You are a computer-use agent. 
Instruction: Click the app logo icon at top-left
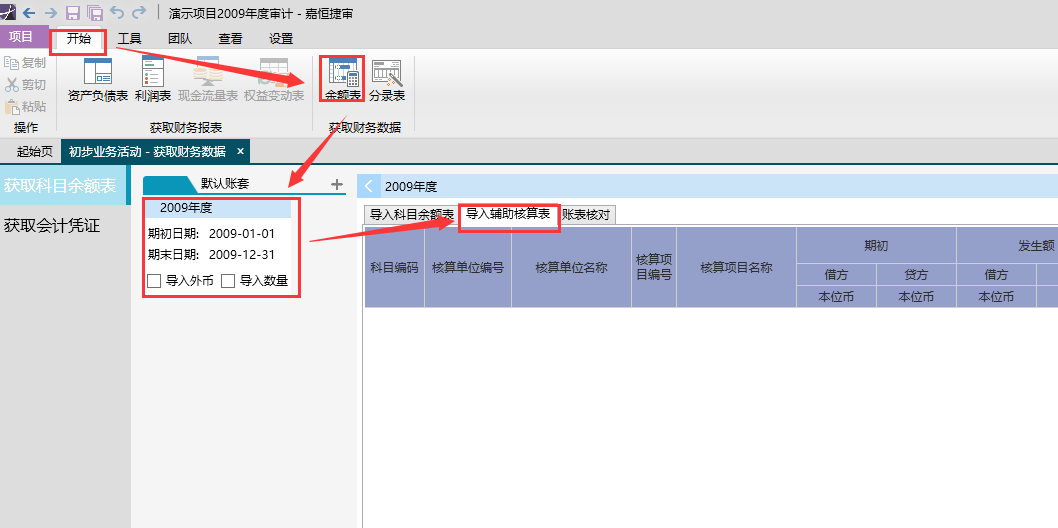click(x=8, y=12)
